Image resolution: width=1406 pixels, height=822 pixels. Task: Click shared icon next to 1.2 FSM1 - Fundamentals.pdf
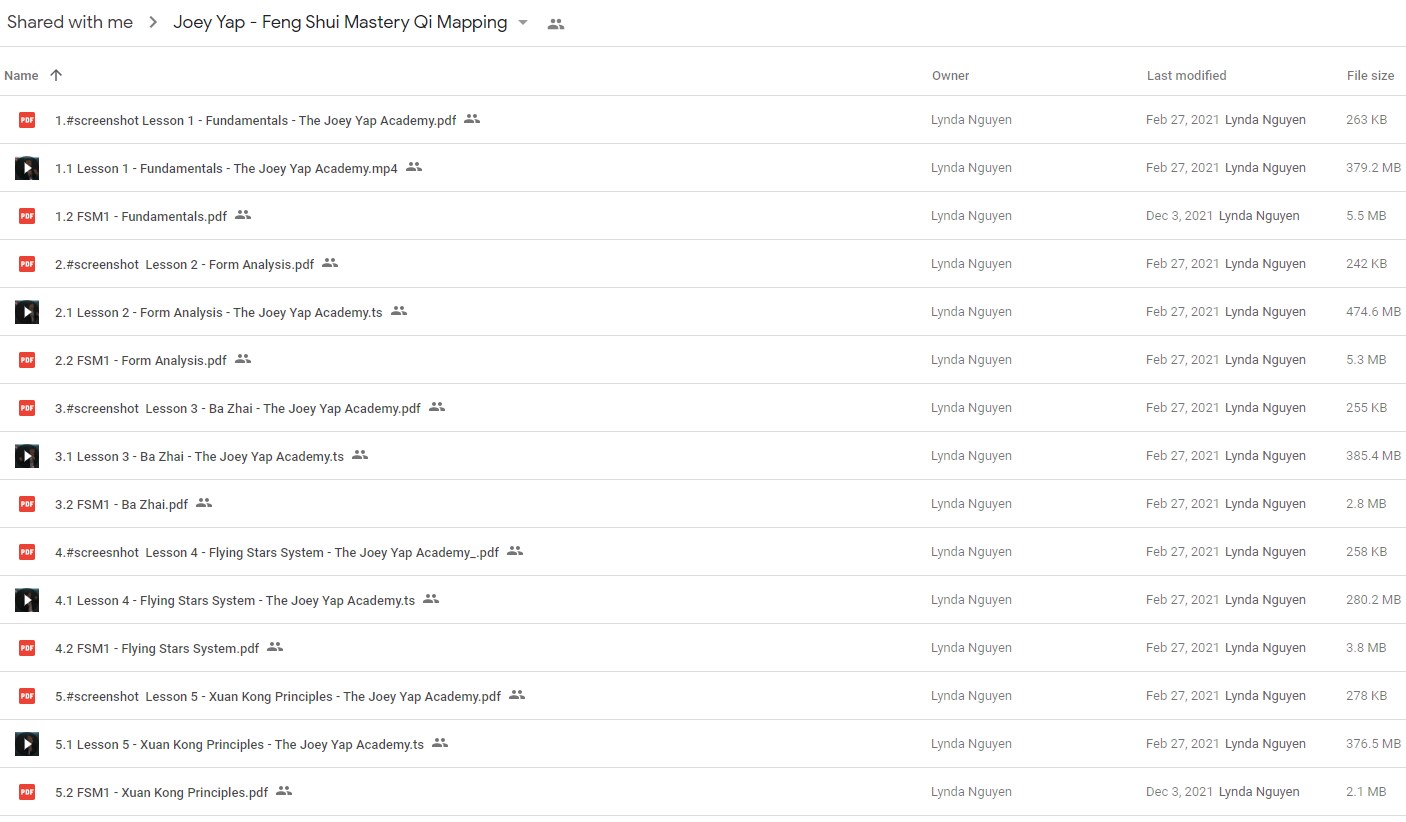[243, 215]
